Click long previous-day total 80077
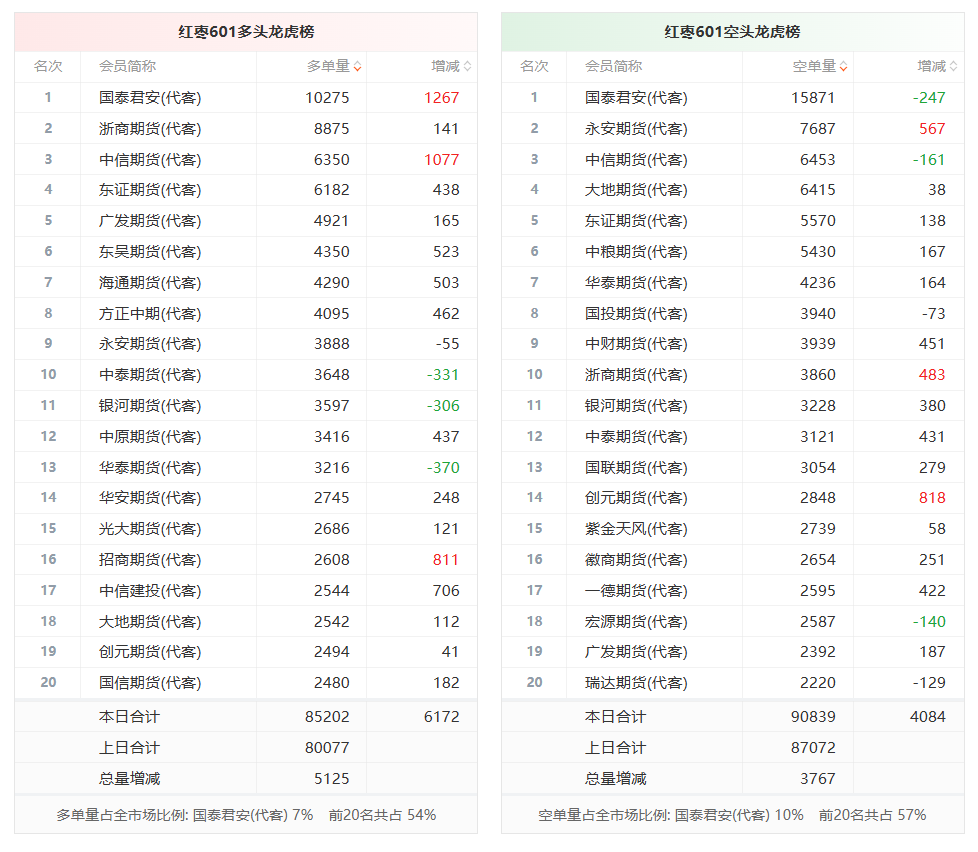 point(327,748)
